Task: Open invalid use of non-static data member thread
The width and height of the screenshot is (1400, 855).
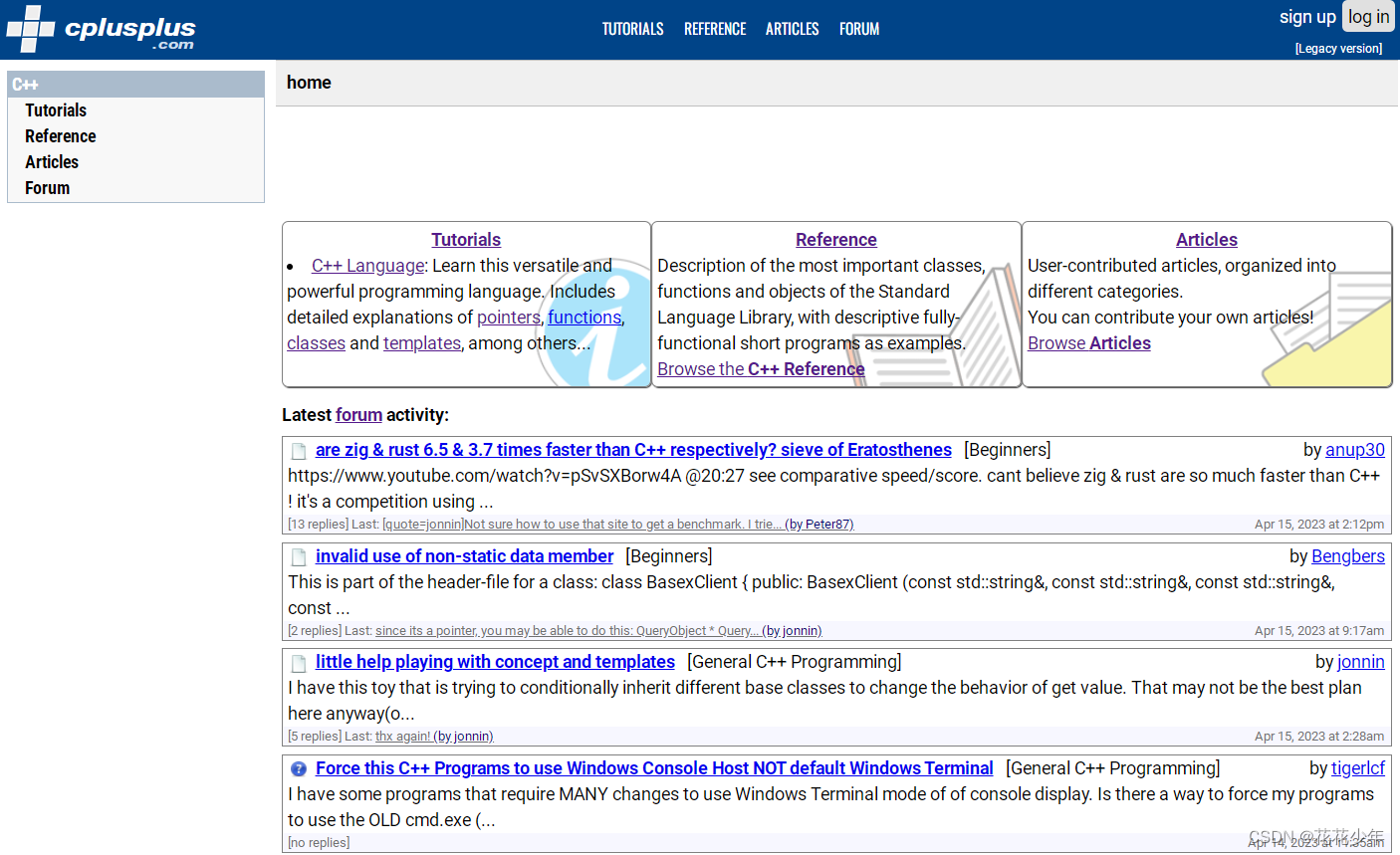Action: click(464, 556)
